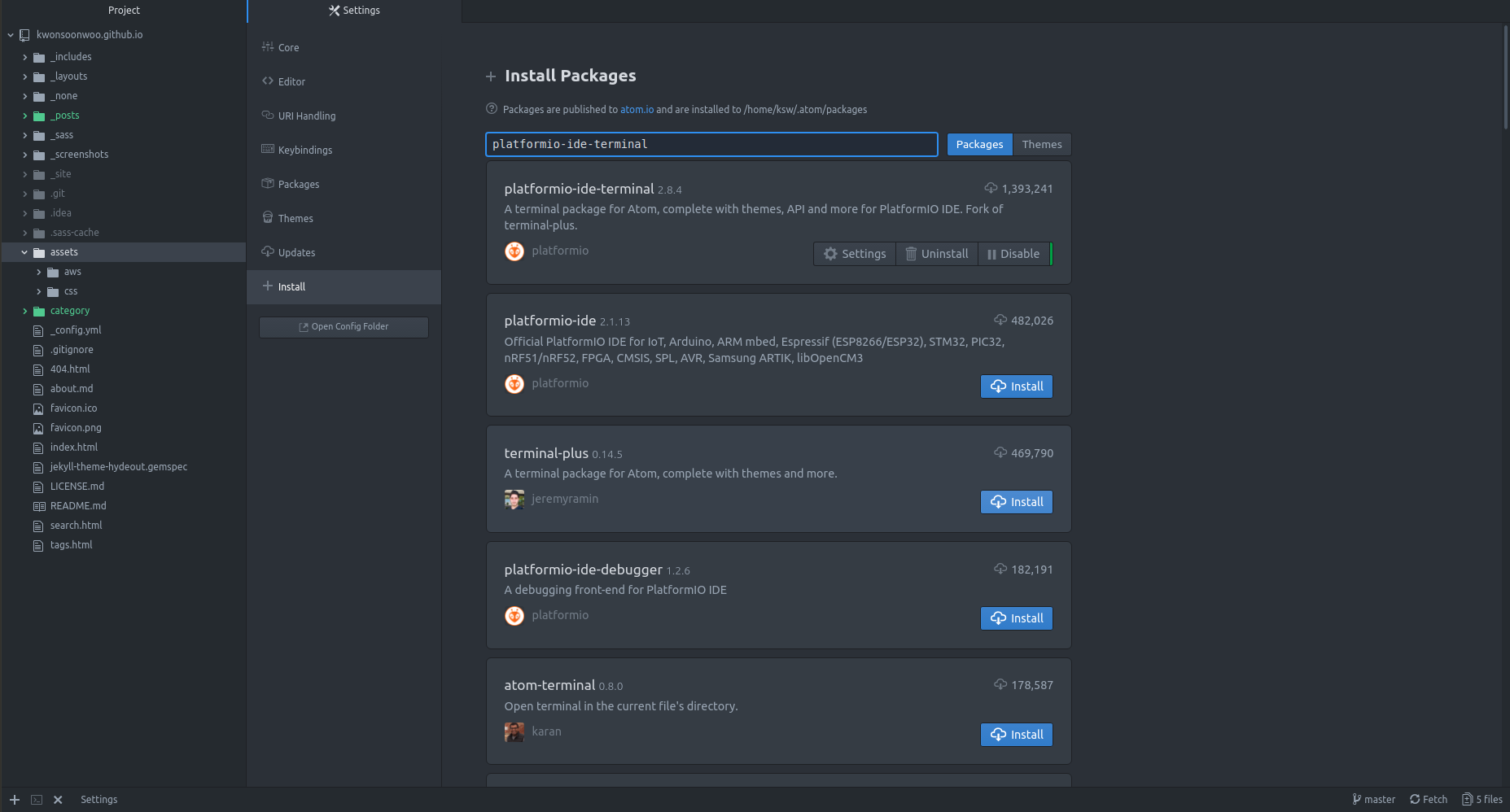Select Install section in settings sidebar
This screenshot has width=1510, height=812.
click(x=344, y=287)
